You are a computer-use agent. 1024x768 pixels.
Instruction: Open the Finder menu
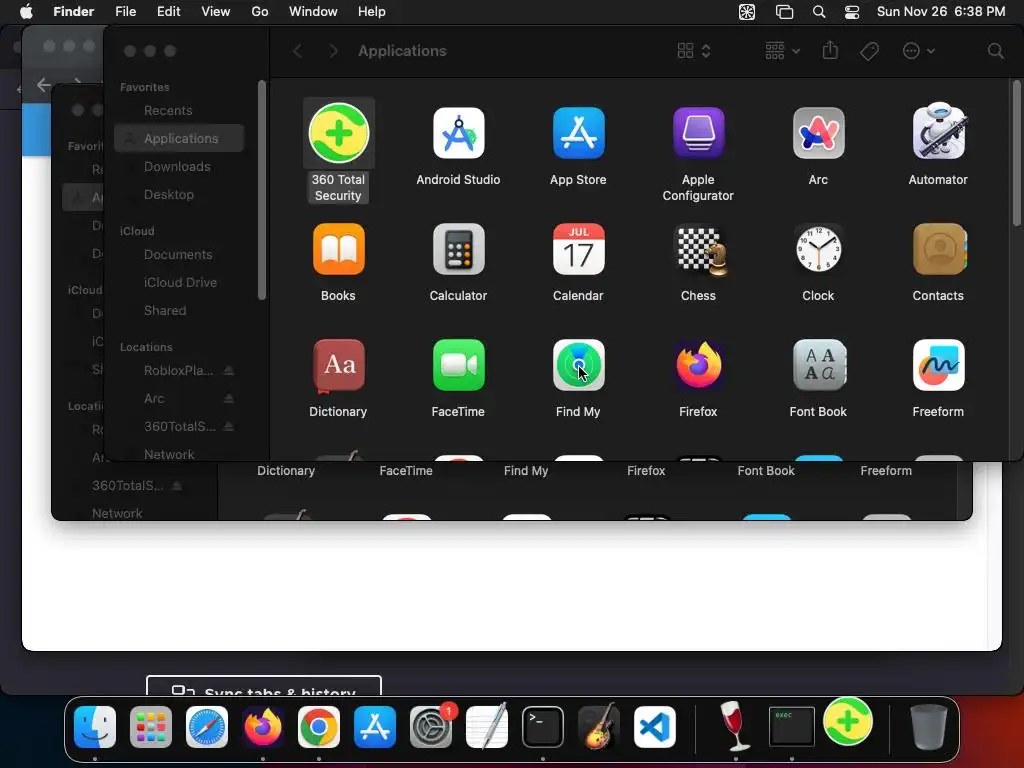coord(73,12)
